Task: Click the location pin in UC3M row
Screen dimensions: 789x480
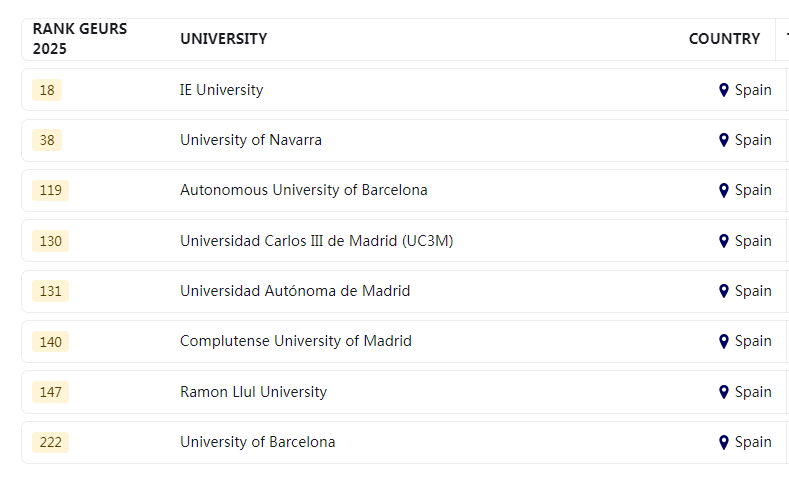Action: pos(724,241)
